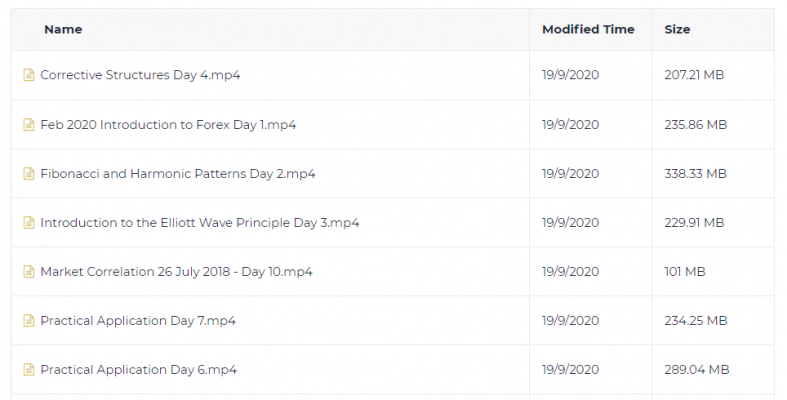787x400 pixels.
Task: Sort by the Name column header
Action: pyautogui.click(x=63, y=29)
